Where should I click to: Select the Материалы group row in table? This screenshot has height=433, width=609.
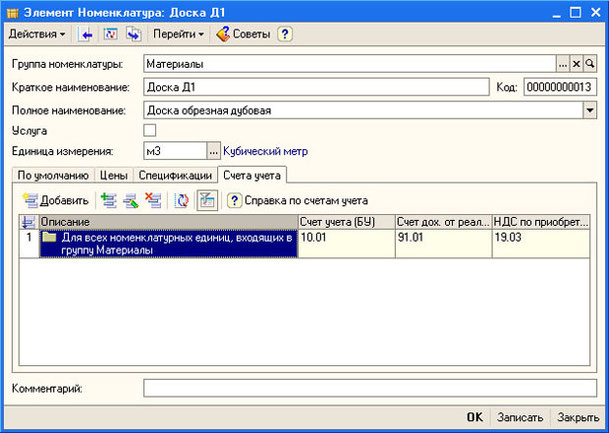point(168,244)
